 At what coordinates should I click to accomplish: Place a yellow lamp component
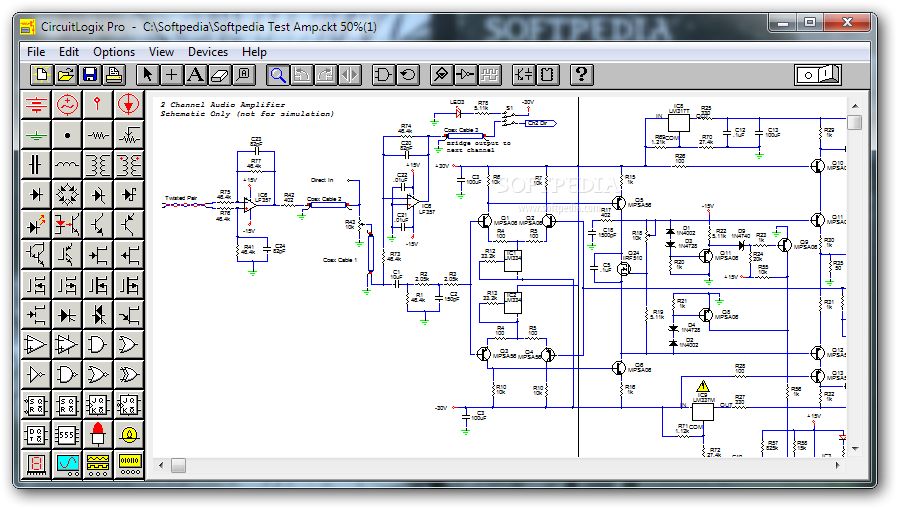click(128, 435)
